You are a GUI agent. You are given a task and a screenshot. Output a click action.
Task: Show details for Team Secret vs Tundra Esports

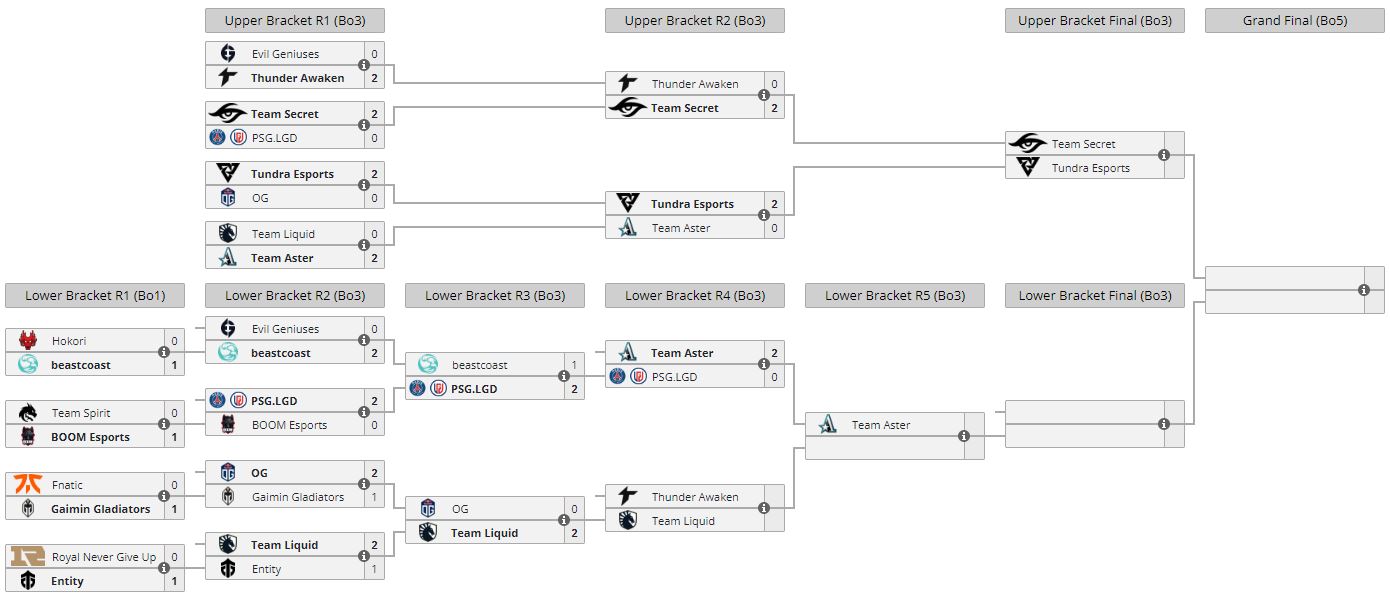pyautogui.click(x=1164, y=156)
